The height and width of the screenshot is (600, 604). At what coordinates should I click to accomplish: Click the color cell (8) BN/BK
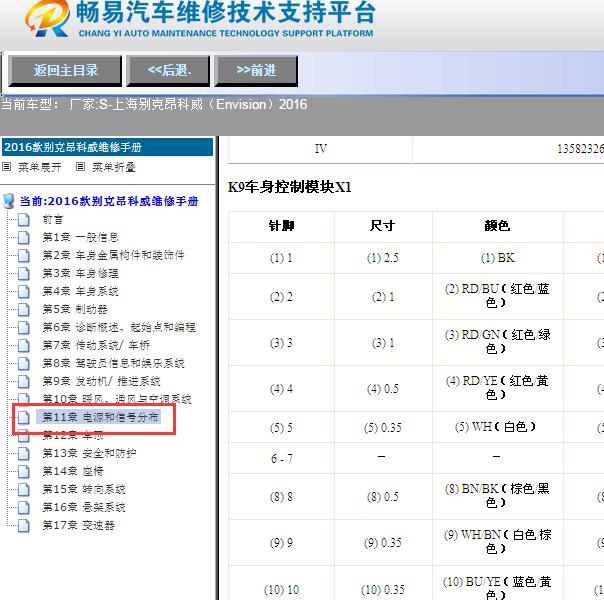(x=497, y=496)
